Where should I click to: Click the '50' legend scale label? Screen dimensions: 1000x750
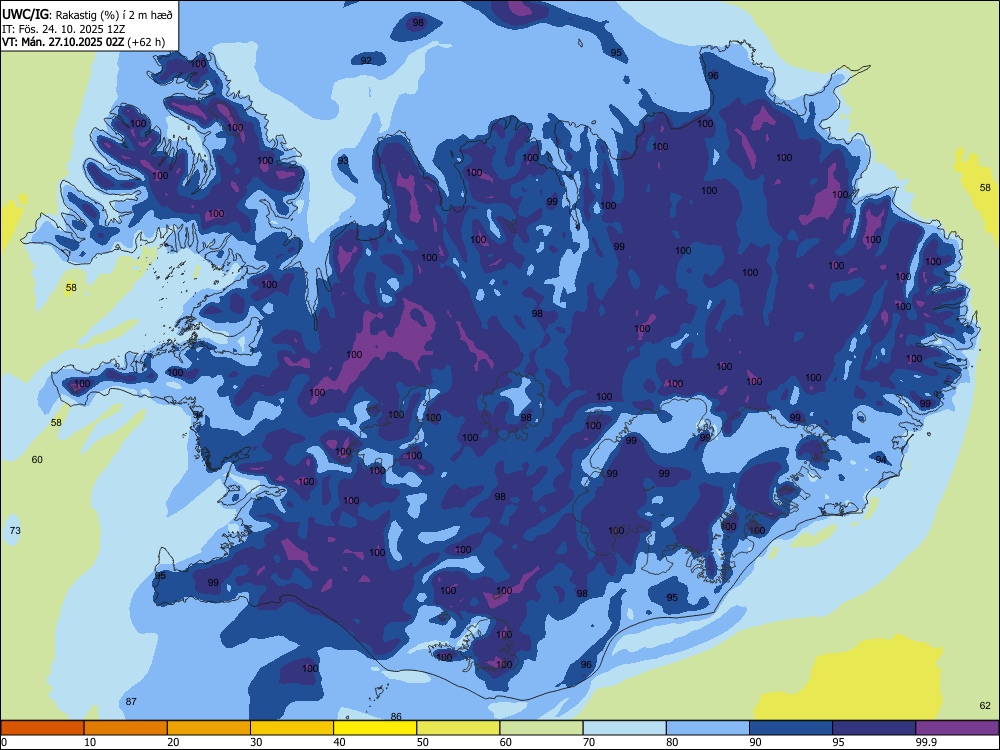tap(423, 742)
